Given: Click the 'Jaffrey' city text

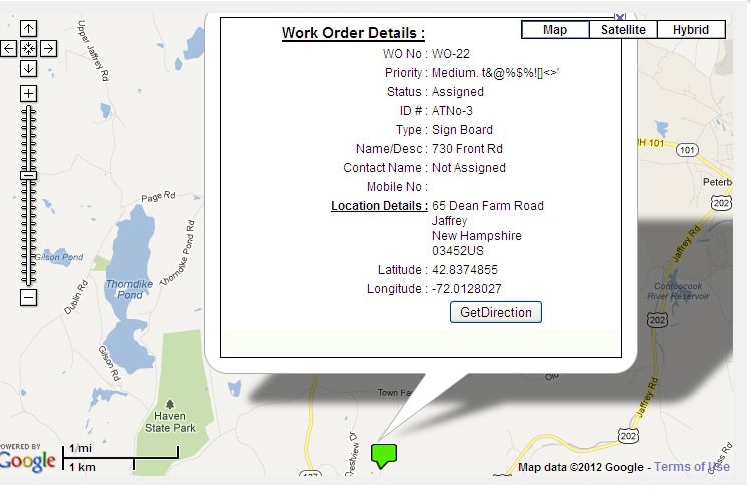Looking at the screenshot, I should coord(449,221).
